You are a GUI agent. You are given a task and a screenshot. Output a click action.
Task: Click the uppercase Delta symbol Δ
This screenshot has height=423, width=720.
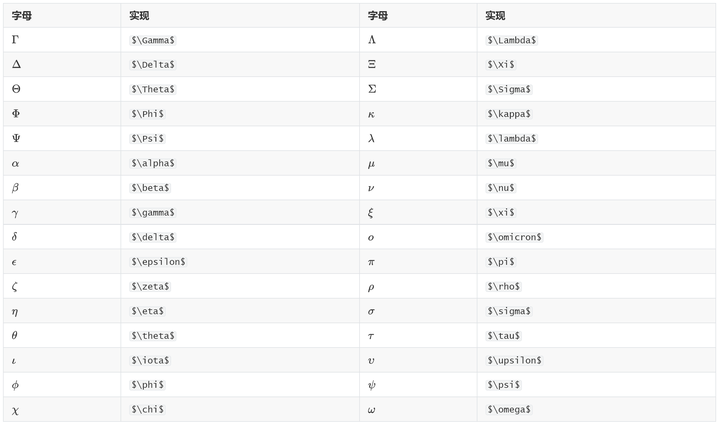16,64
